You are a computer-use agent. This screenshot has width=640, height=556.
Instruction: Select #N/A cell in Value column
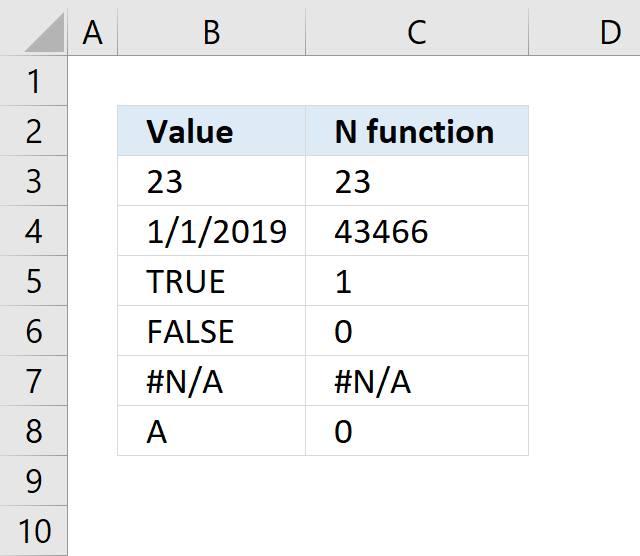pos(211,381)
